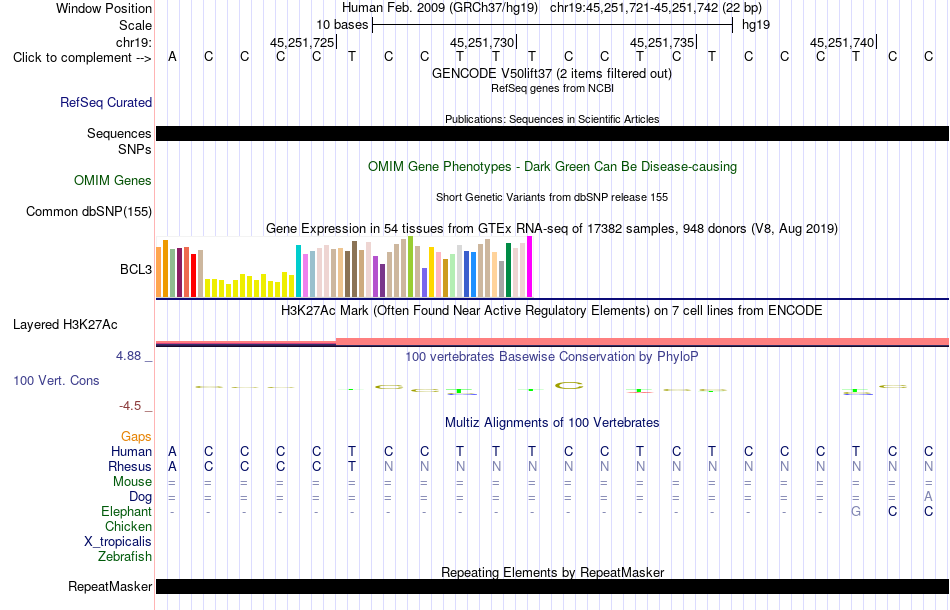
Task: Click the 'Click to complement' label
Action: (82, 58)
